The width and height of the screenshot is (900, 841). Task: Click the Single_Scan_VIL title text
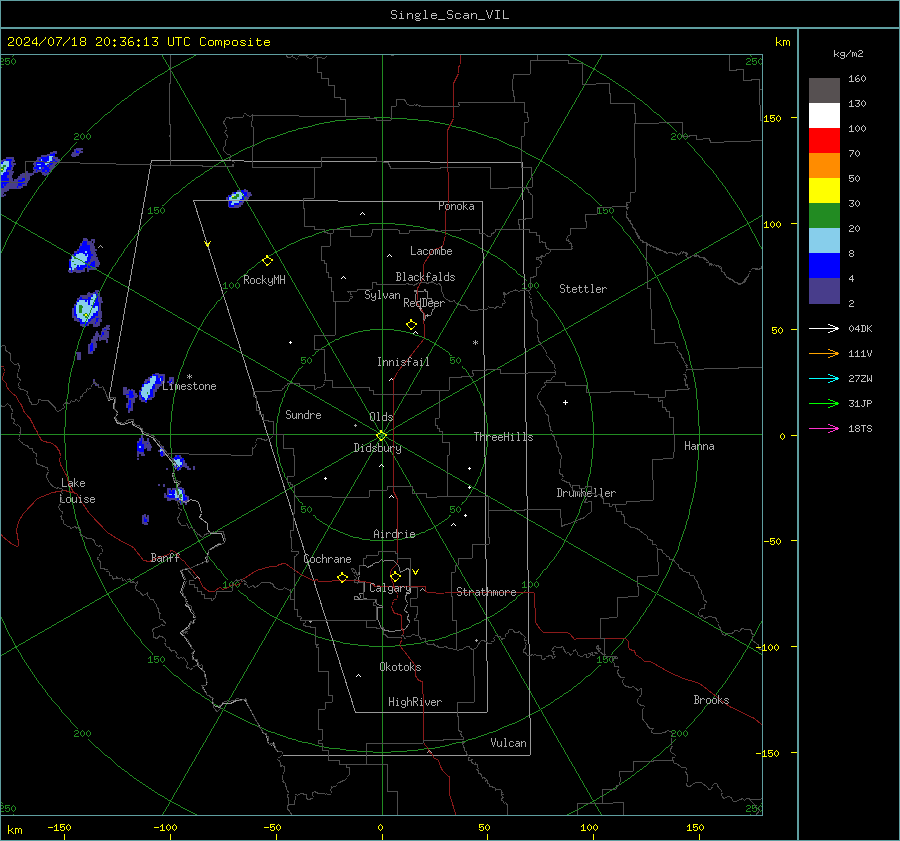click(x=449, y=15)
